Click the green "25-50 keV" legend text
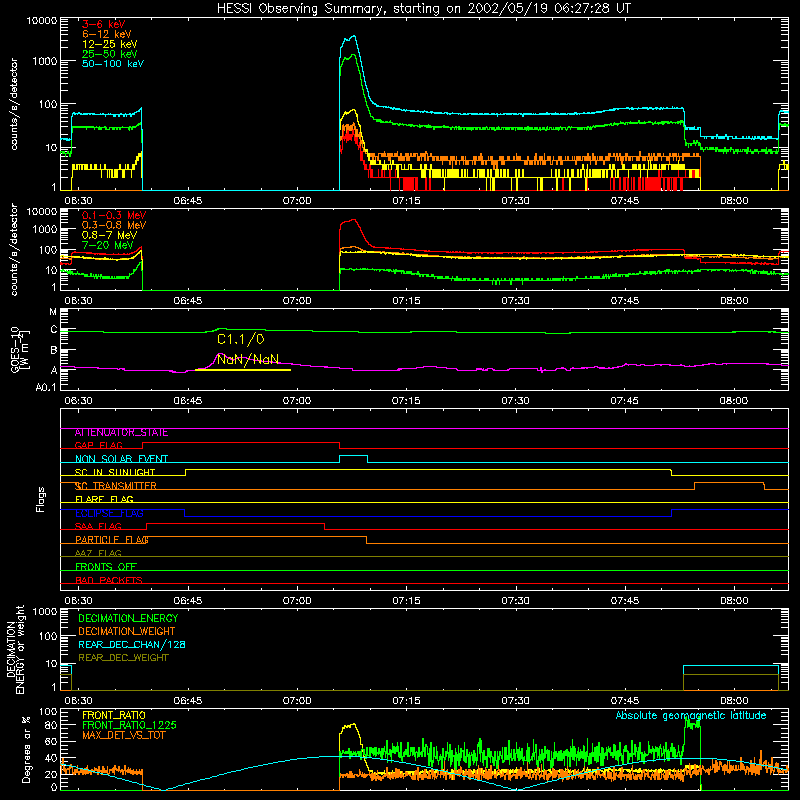Image resolution: width=800 pixels, height=800 pixels. (x=110, y=54)
